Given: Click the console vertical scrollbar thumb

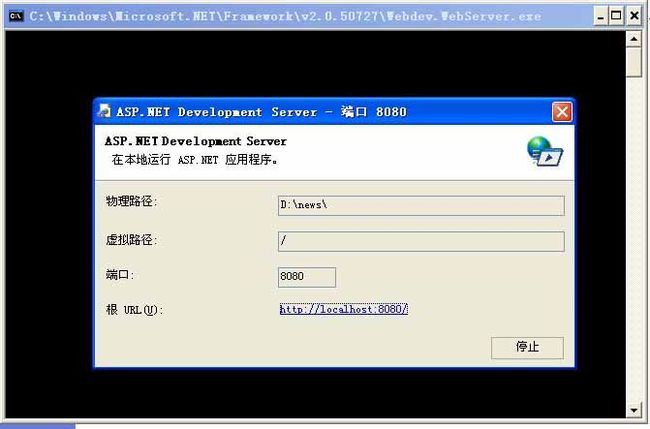Looking at the screenshot, I should pyautogui.click(x=633, y=62).
